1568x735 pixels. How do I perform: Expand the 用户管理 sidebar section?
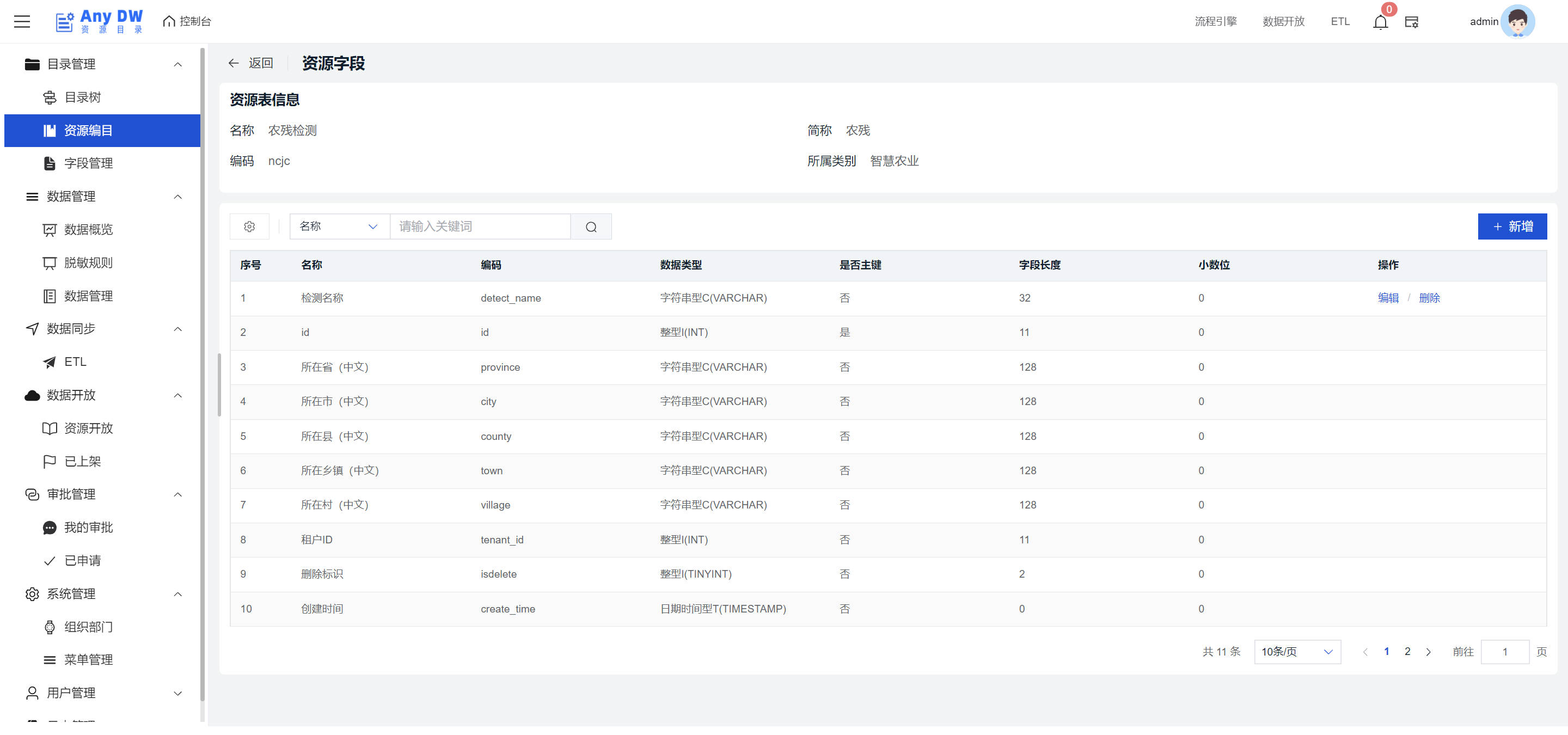(177, 693)
